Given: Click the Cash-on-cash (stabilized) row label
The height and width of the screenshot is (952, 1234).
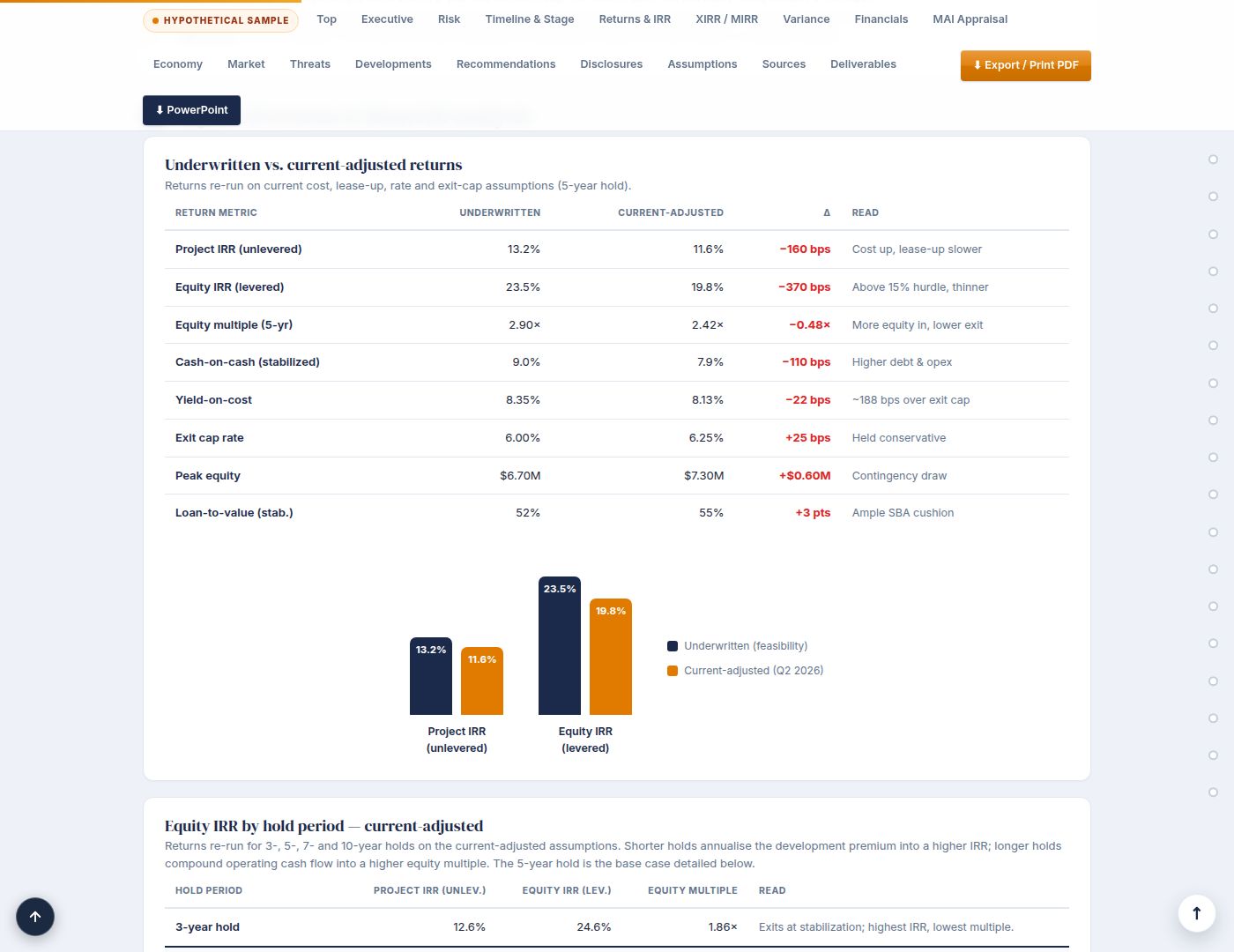Looking at the screenshot, I should click(x=248, y=362).
